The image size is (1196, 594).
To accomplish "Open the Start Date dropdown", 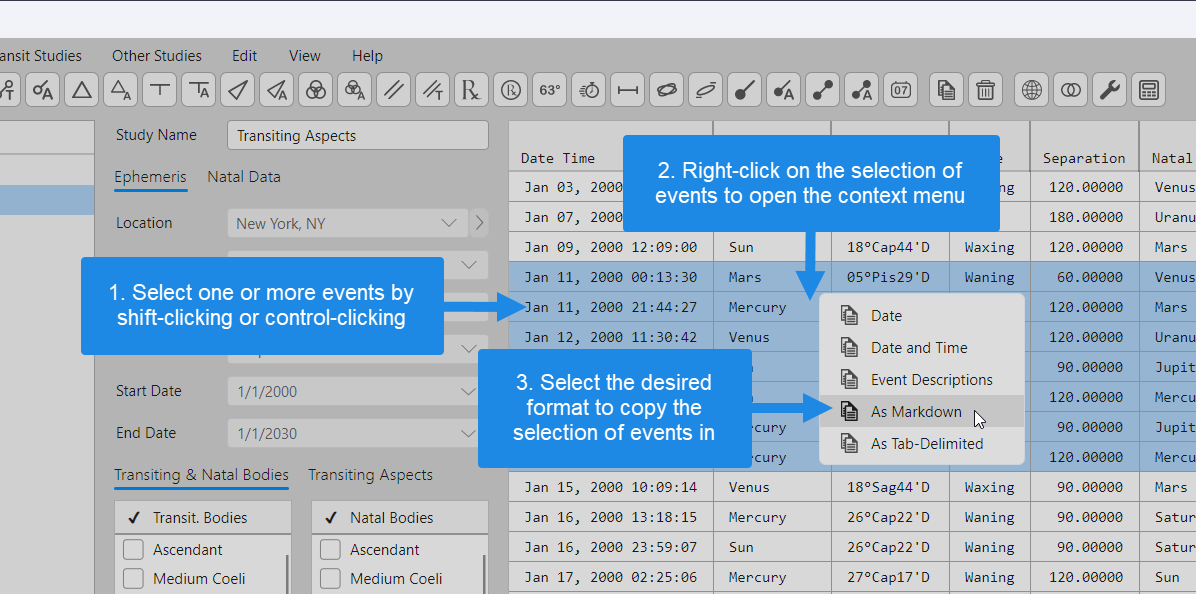I will click(x=467, y=392).
